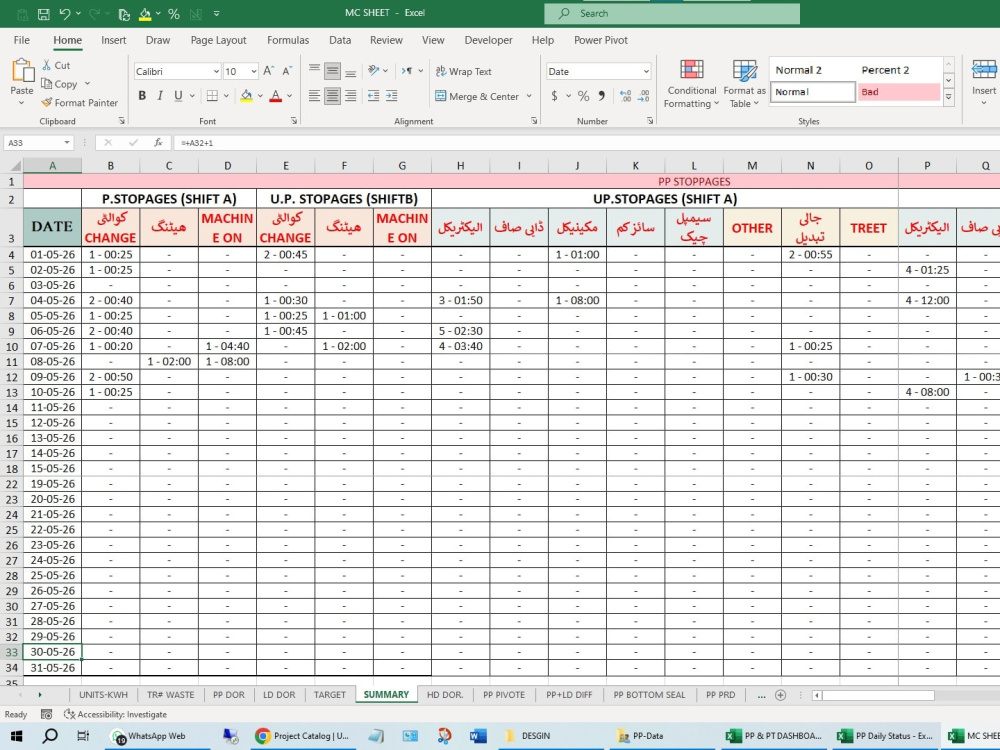Apply the Percent 2 cell style
This screenshot has height=750, width=1000.
click(898, 70)
